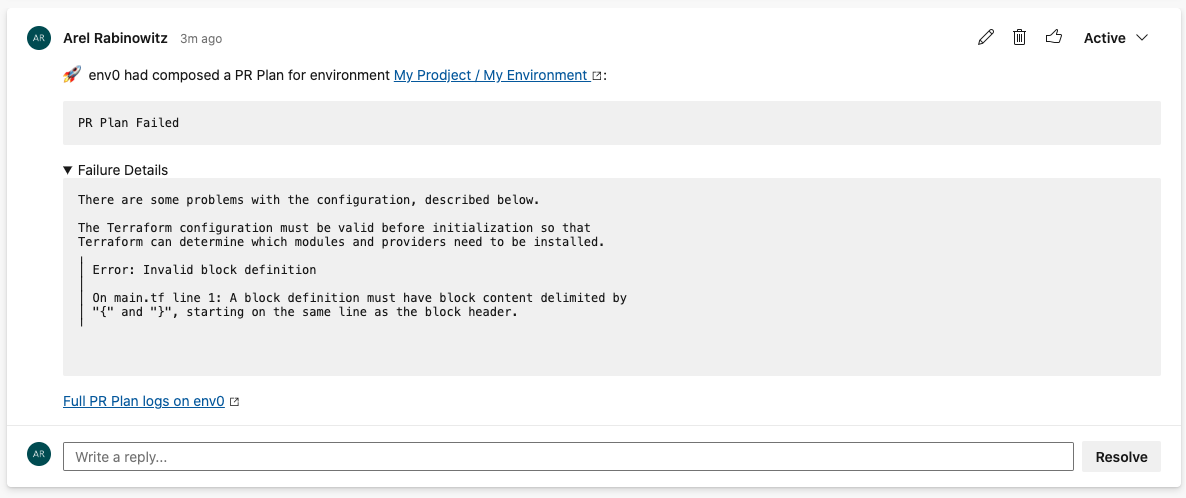Click the external link icon after My Environment
The width and height of the screenshot is (1186, 498).
point(597,76)
